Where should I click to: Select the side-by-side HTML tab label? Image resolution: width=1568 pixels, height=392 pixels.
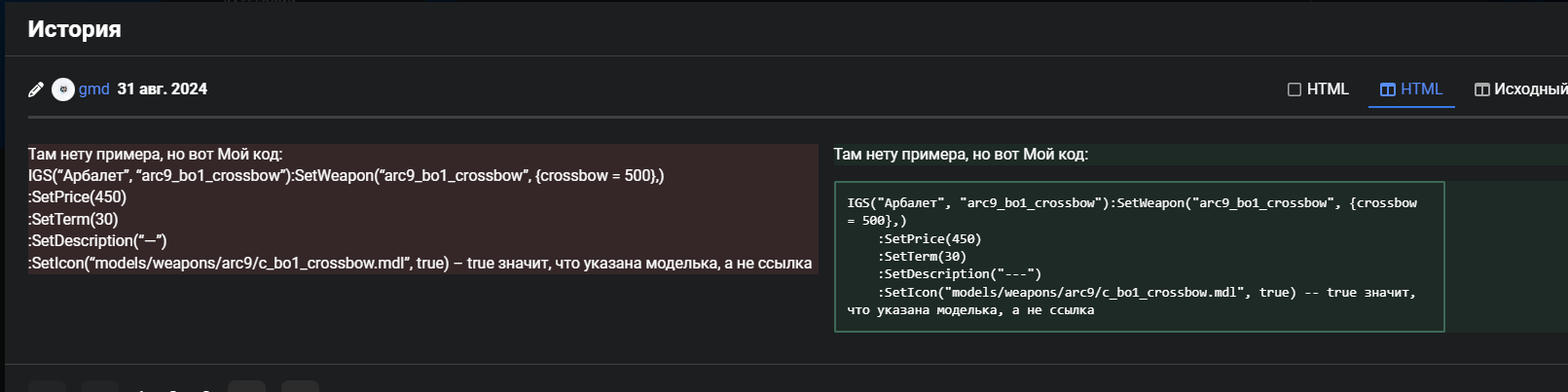click(1421, 89)
